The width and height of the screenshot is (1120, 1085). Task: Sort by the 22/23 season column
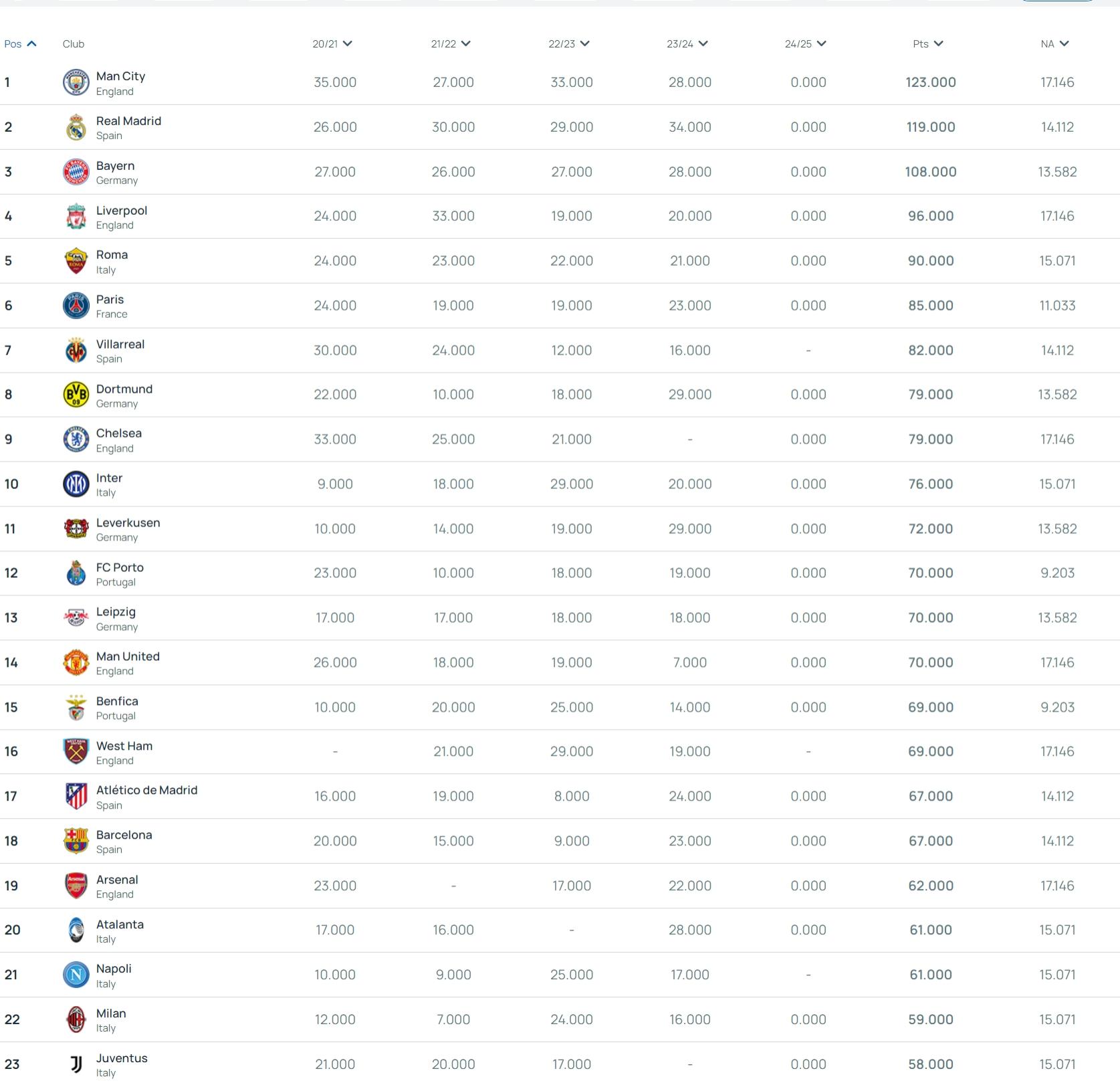(569, 44)
